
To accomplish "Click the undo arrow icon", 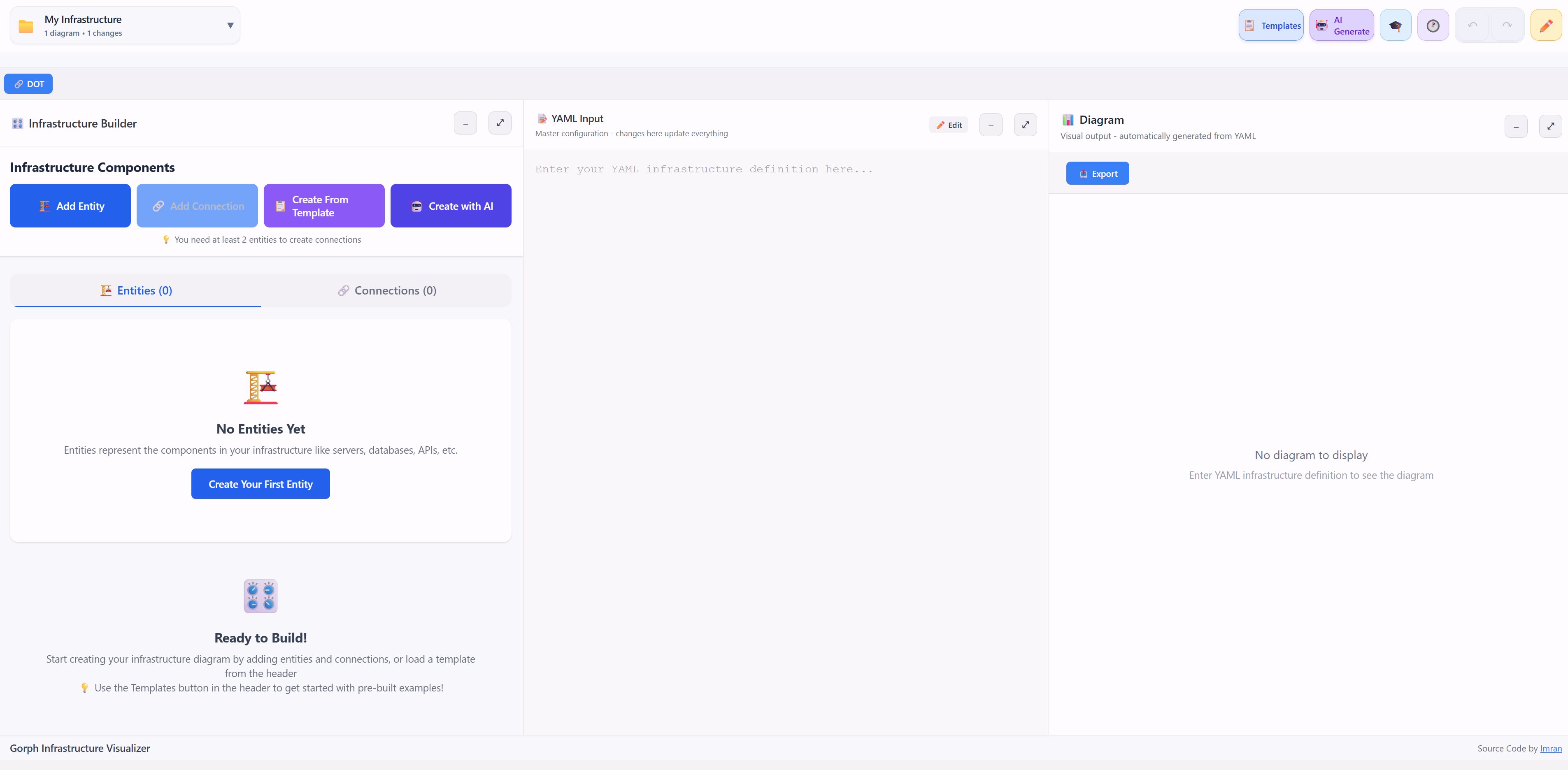I will pos(1473,26).
